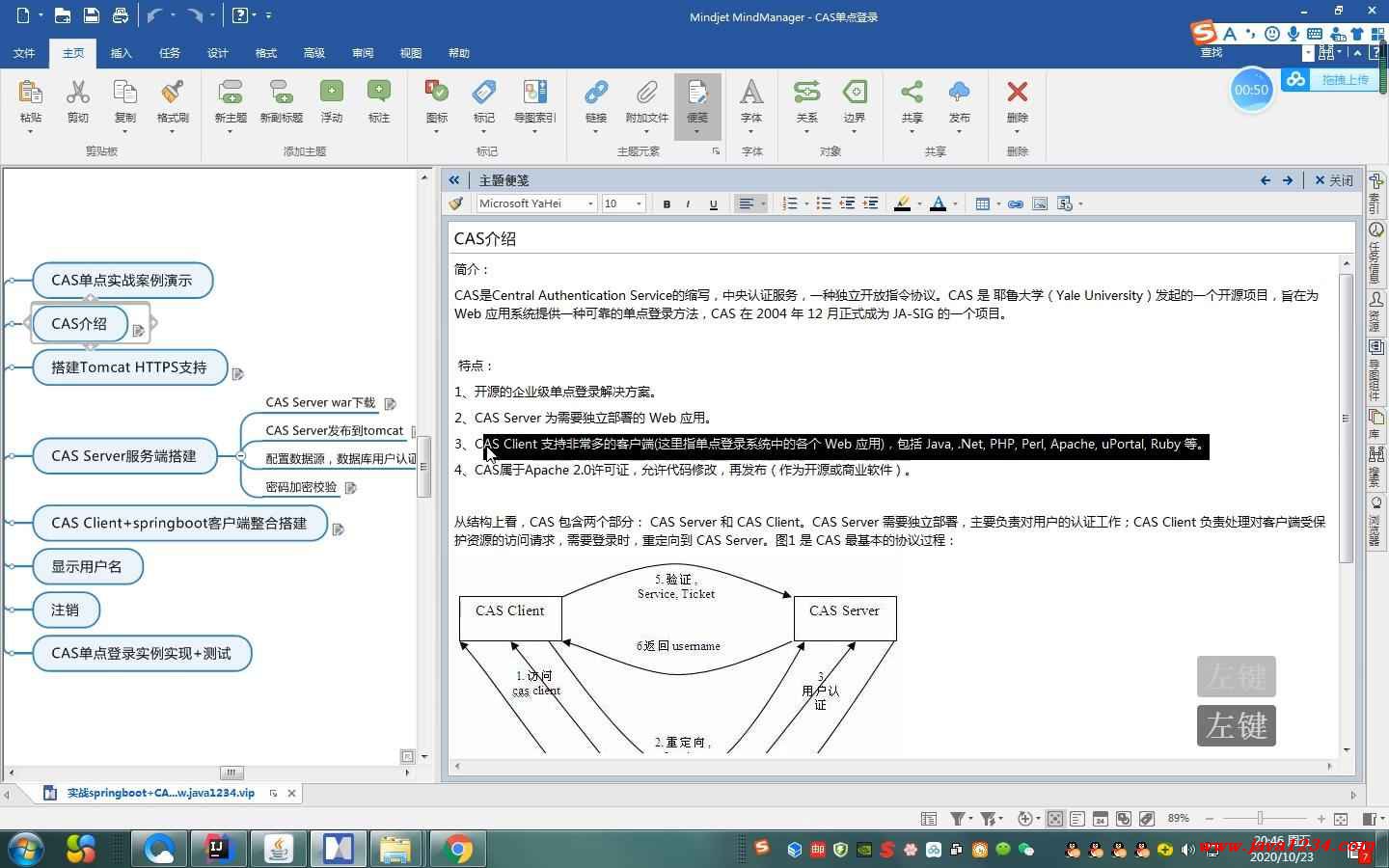Image resolution: width=1389 pixels, height=868 pixels.
Task: Open the 图标 markers icon
Action: tap(437, 93)
